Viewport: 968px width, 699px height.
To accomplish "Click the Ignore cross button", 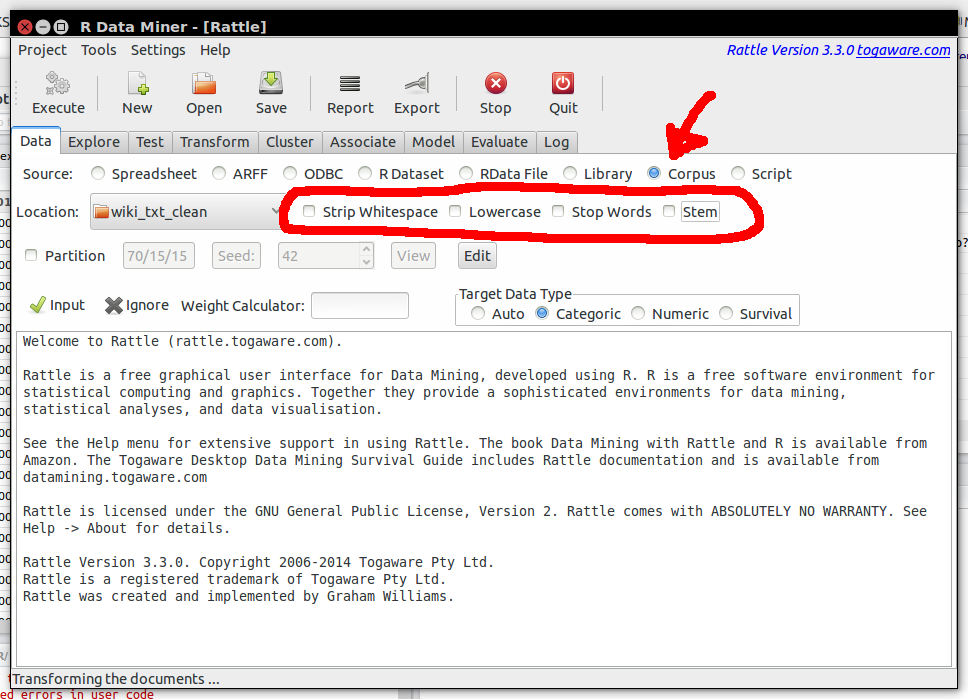I will pos(137,305).
